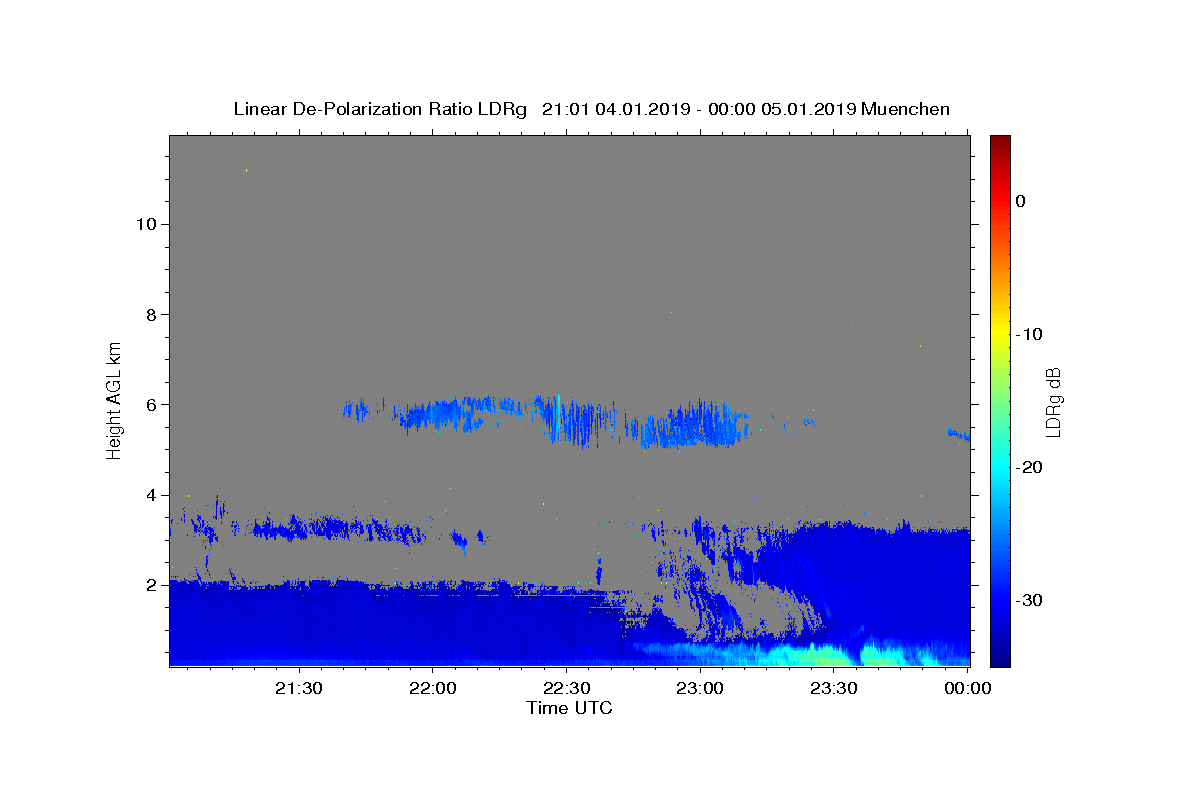Click the plot title 'Linear De-Polarization Ratio LDRg'
1200x800 pixels.
point(380,109)
